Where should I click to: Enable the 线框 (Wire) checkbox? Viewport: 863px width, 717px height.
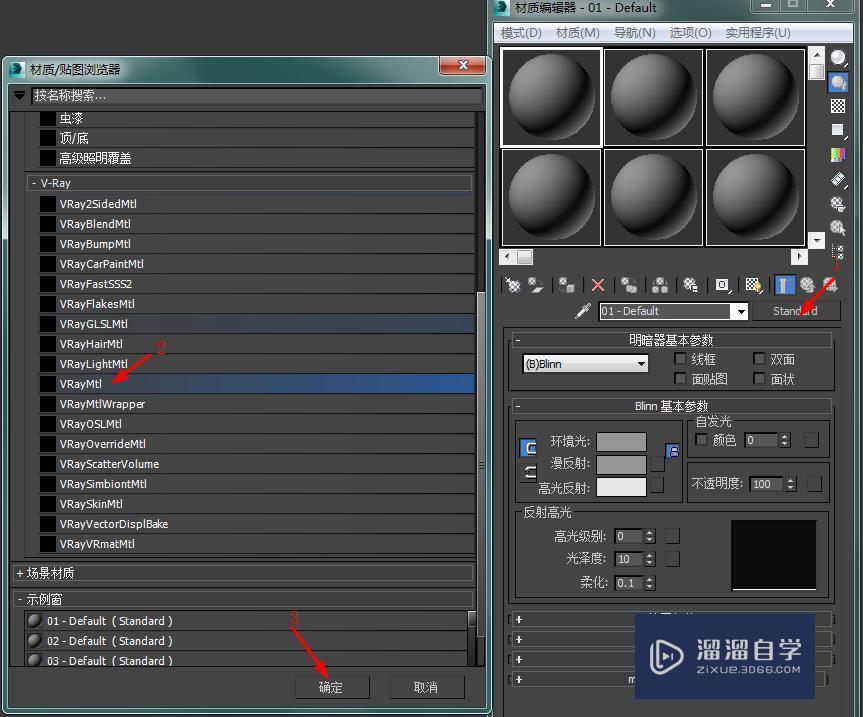(679, 359)
